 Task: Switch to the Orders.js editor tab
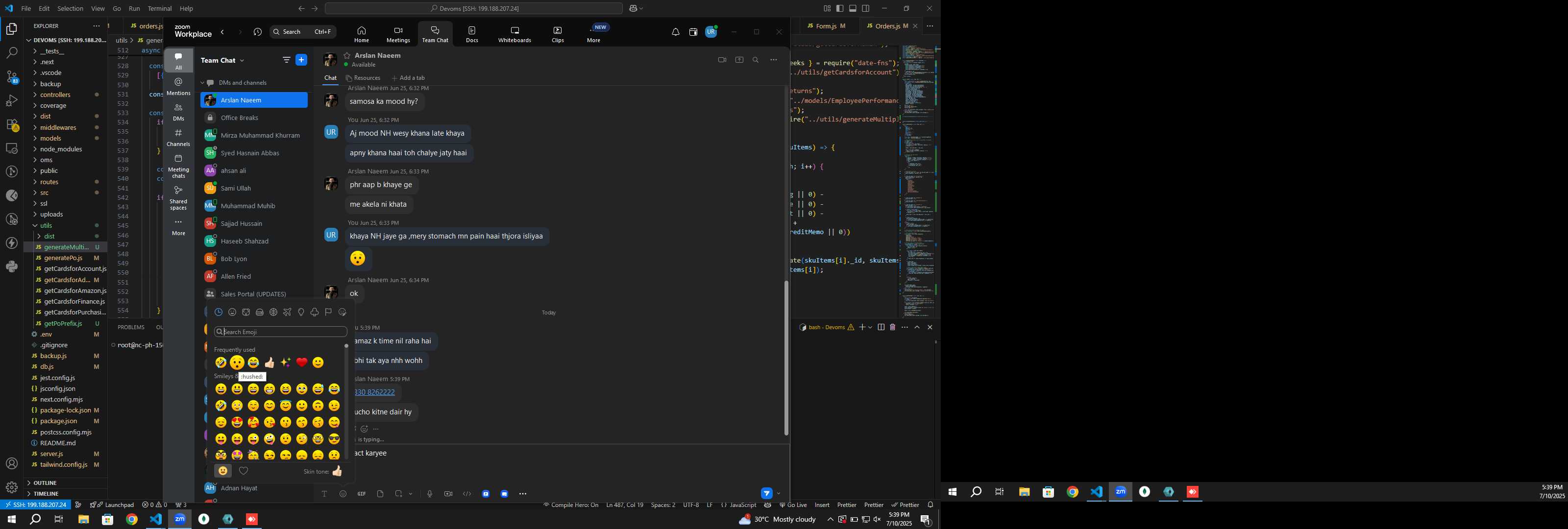tap(887, 26)
